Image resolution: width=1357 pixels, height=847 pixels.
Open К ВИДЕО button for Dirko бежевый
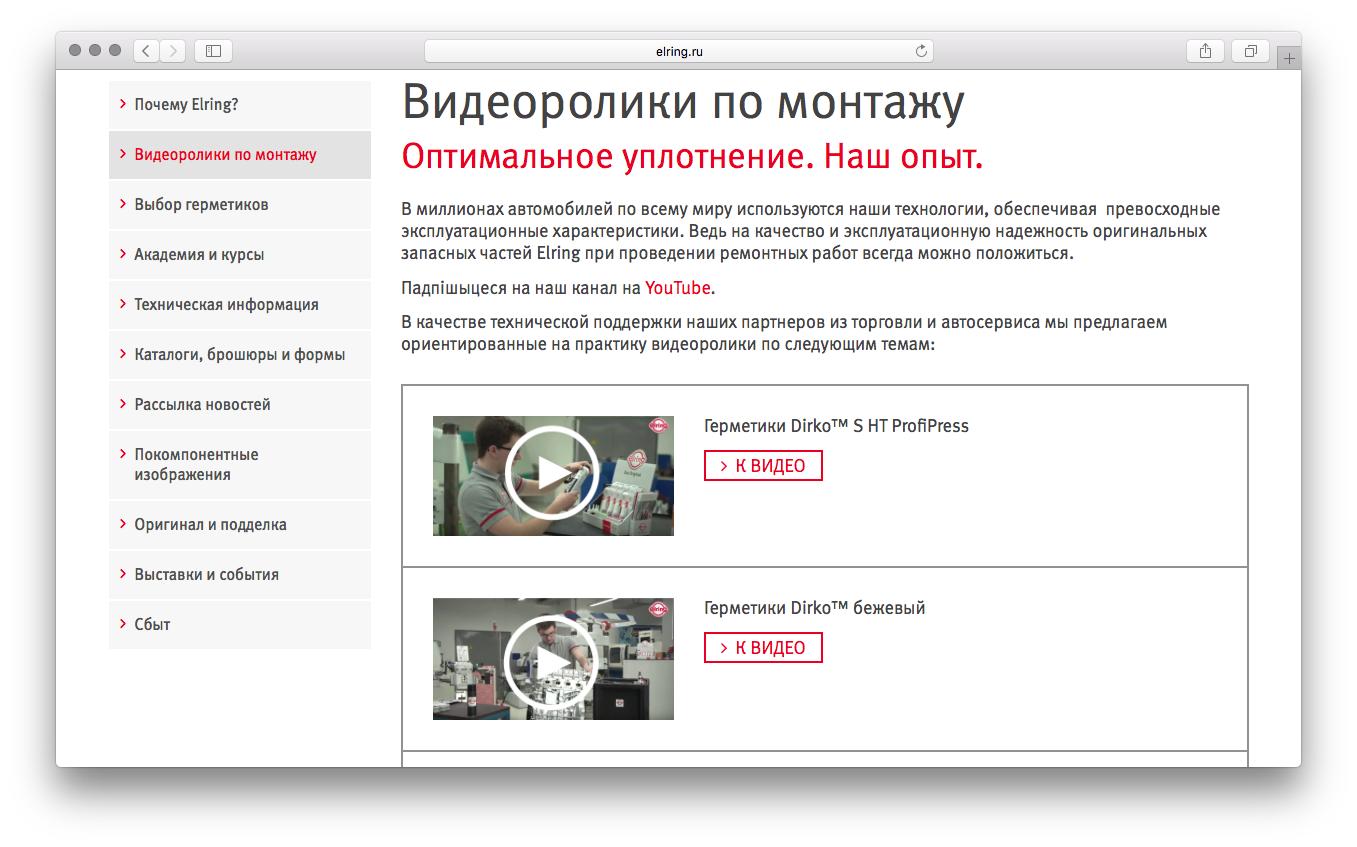click(x=763, y=648)
